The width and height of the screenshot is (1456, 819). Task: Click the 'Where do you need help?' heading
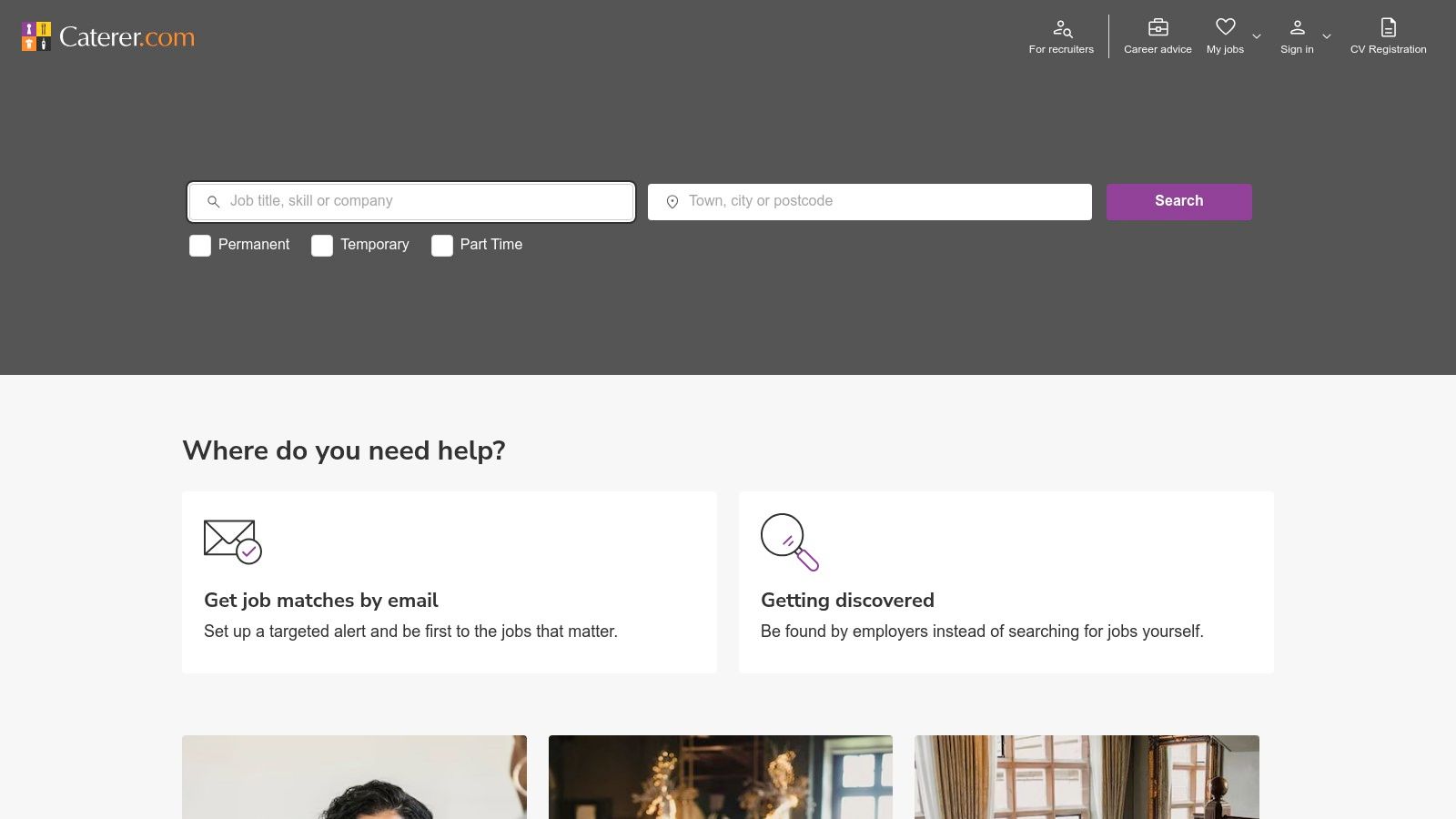[344, 450]
